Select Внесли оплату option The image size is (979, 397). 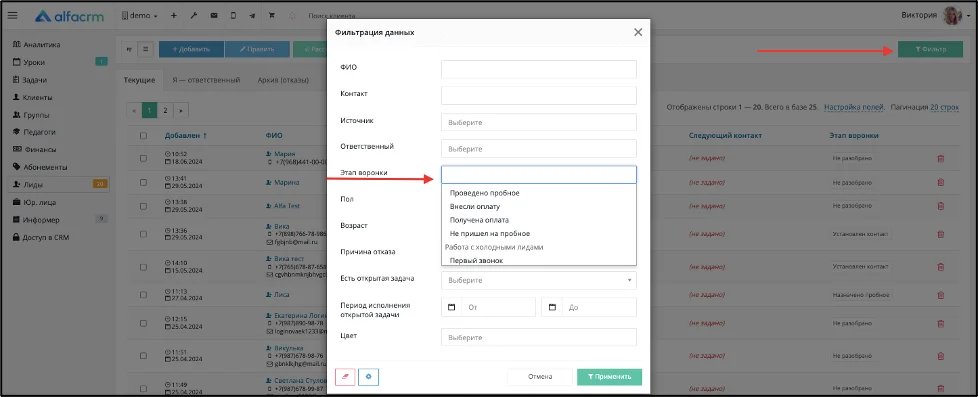point(475,207)
